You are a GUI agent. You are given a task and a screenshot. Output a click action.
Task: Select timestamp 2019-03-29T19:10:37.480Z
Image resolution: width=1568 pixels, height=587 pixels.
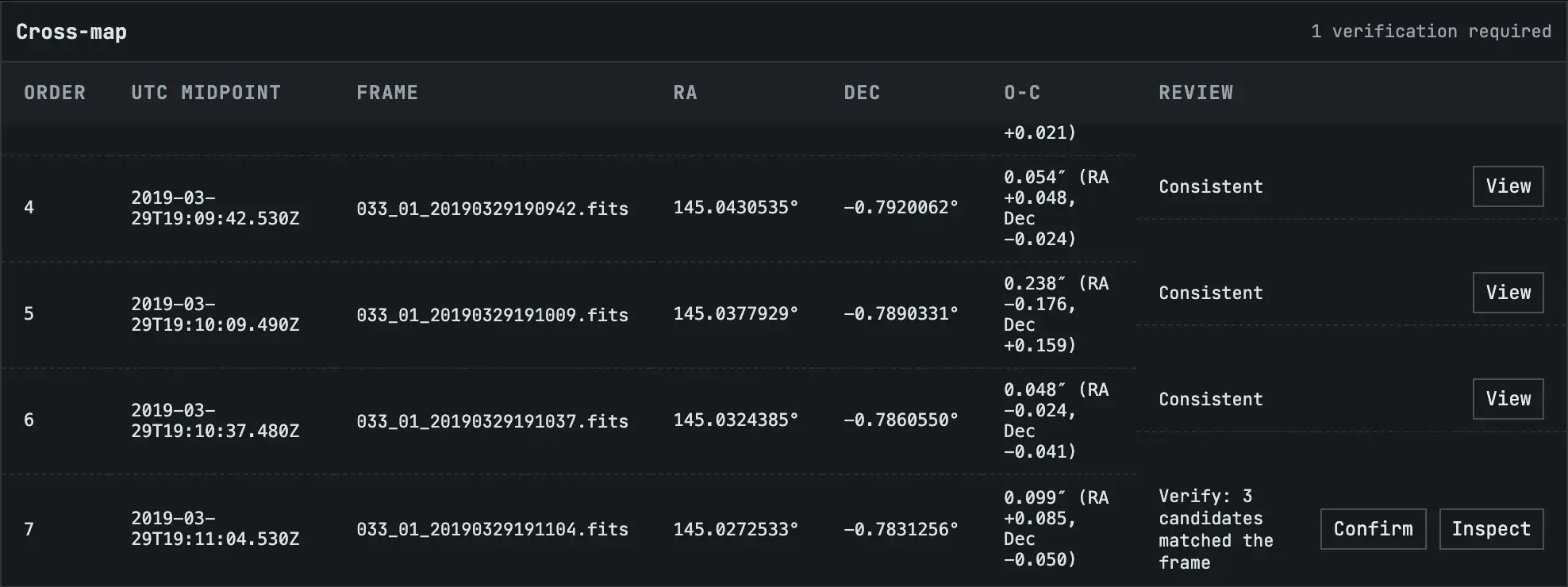tap(215, 420)
